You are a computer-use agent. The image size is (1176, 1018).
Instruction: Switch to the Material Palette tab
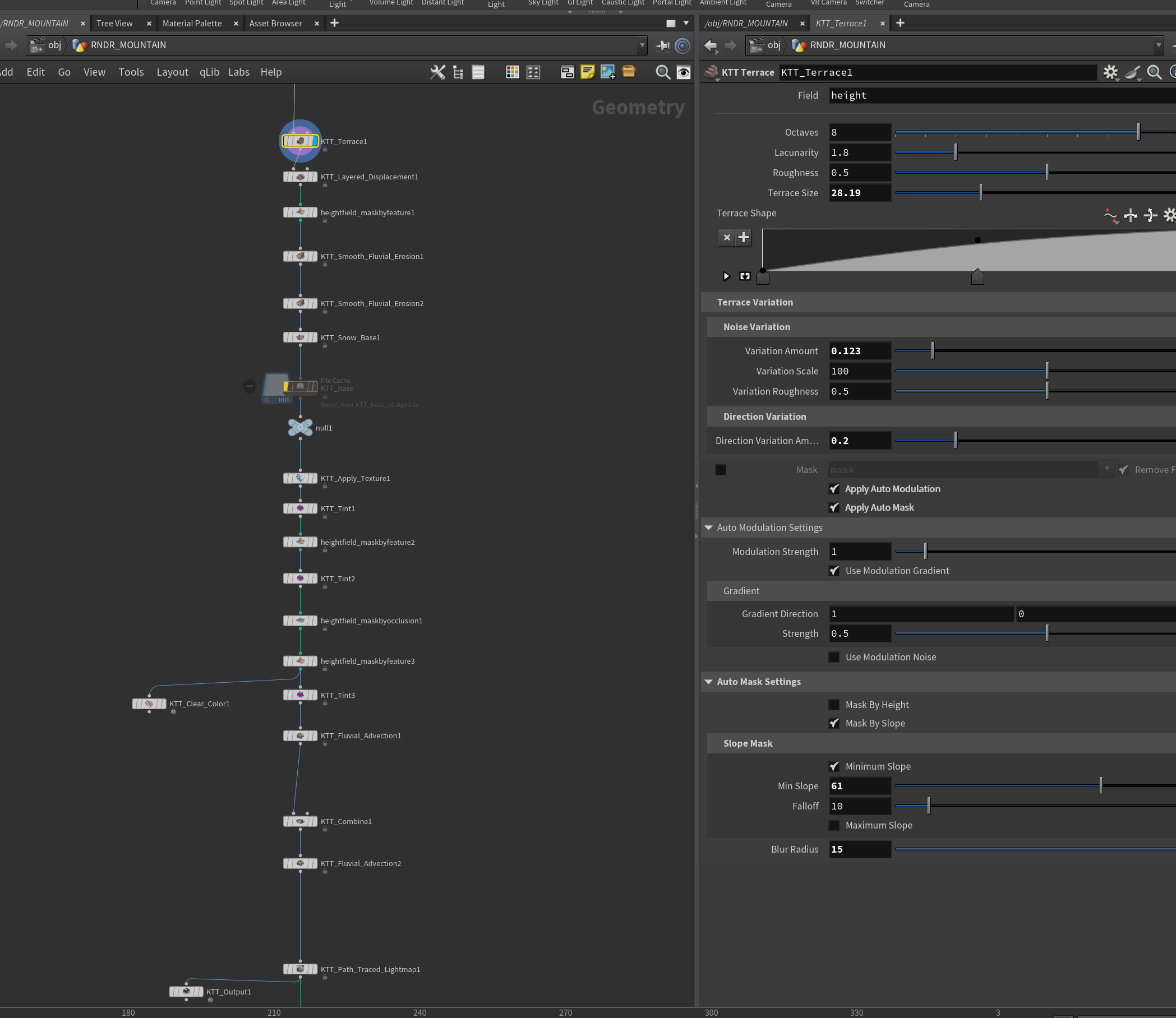pyautogui.click(x=192, y=24)
